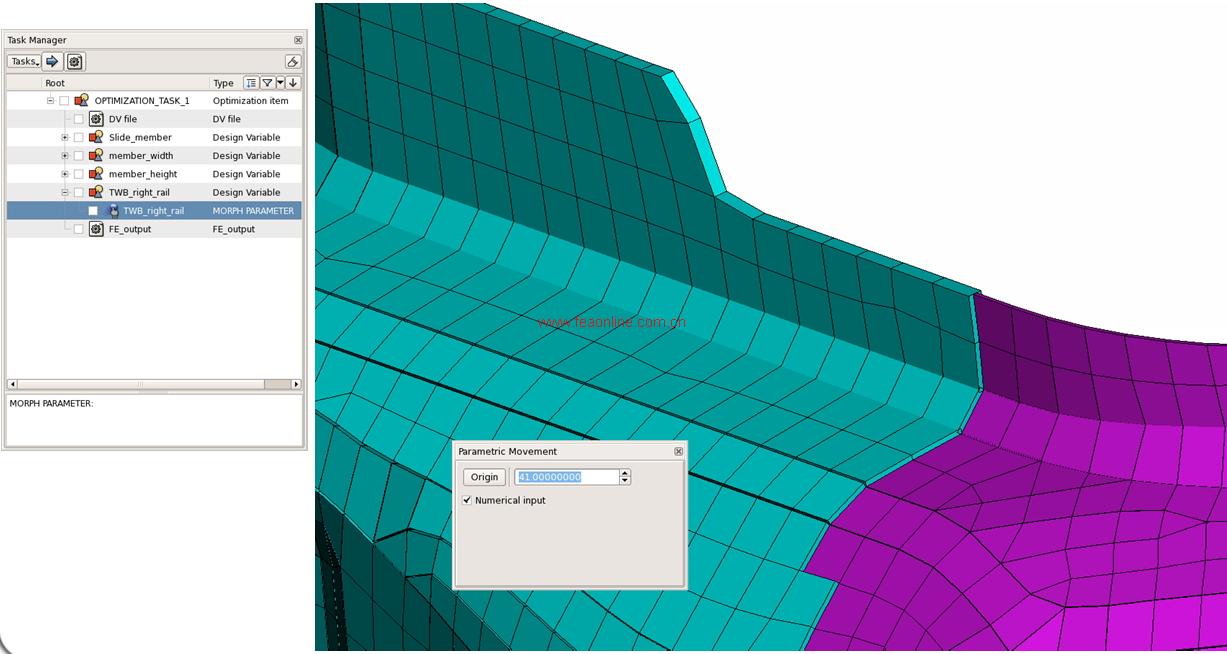Click the DV file gear icon
This screenshot has width=1227, height=654.
coord(96,119)
